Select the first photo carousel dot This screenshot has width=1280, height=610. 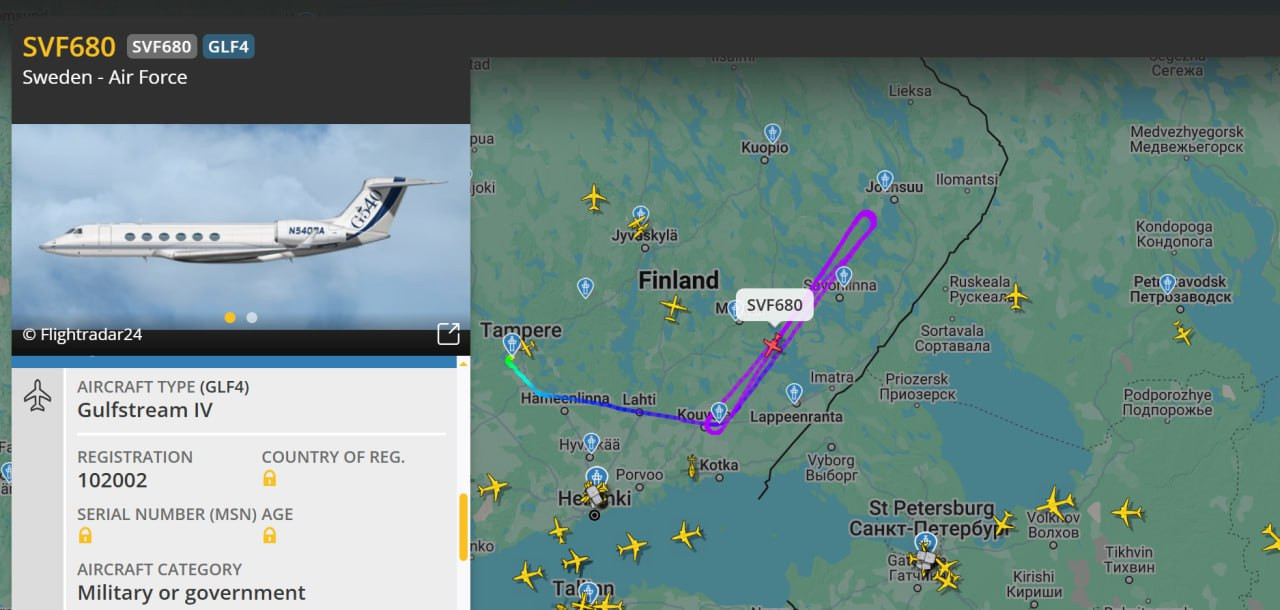point(230,318)
